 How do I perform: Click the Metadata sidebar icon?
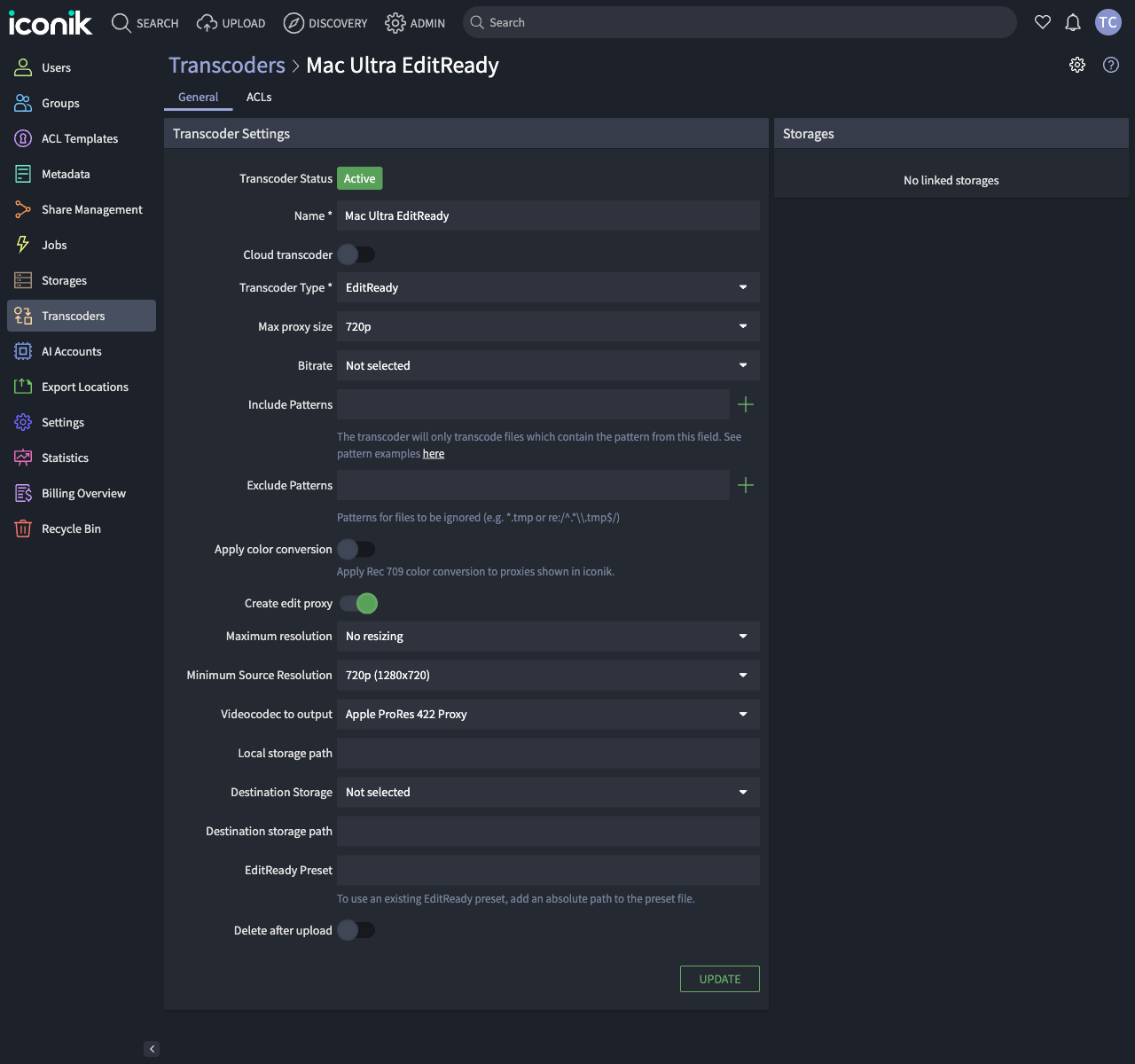point(23,174)
